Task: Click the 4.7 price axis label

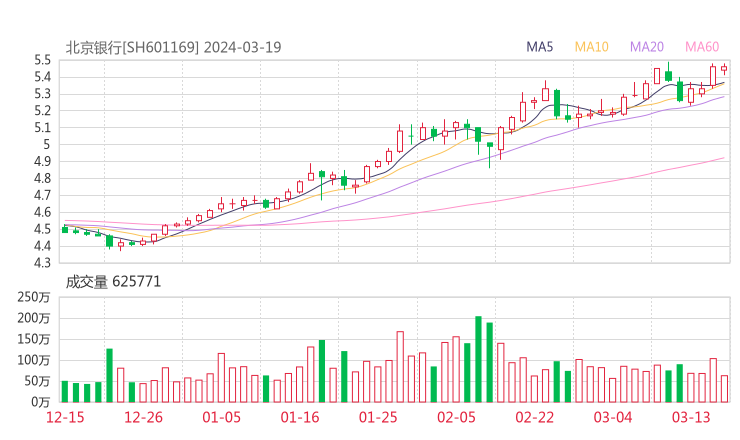Action: (42, 195)
